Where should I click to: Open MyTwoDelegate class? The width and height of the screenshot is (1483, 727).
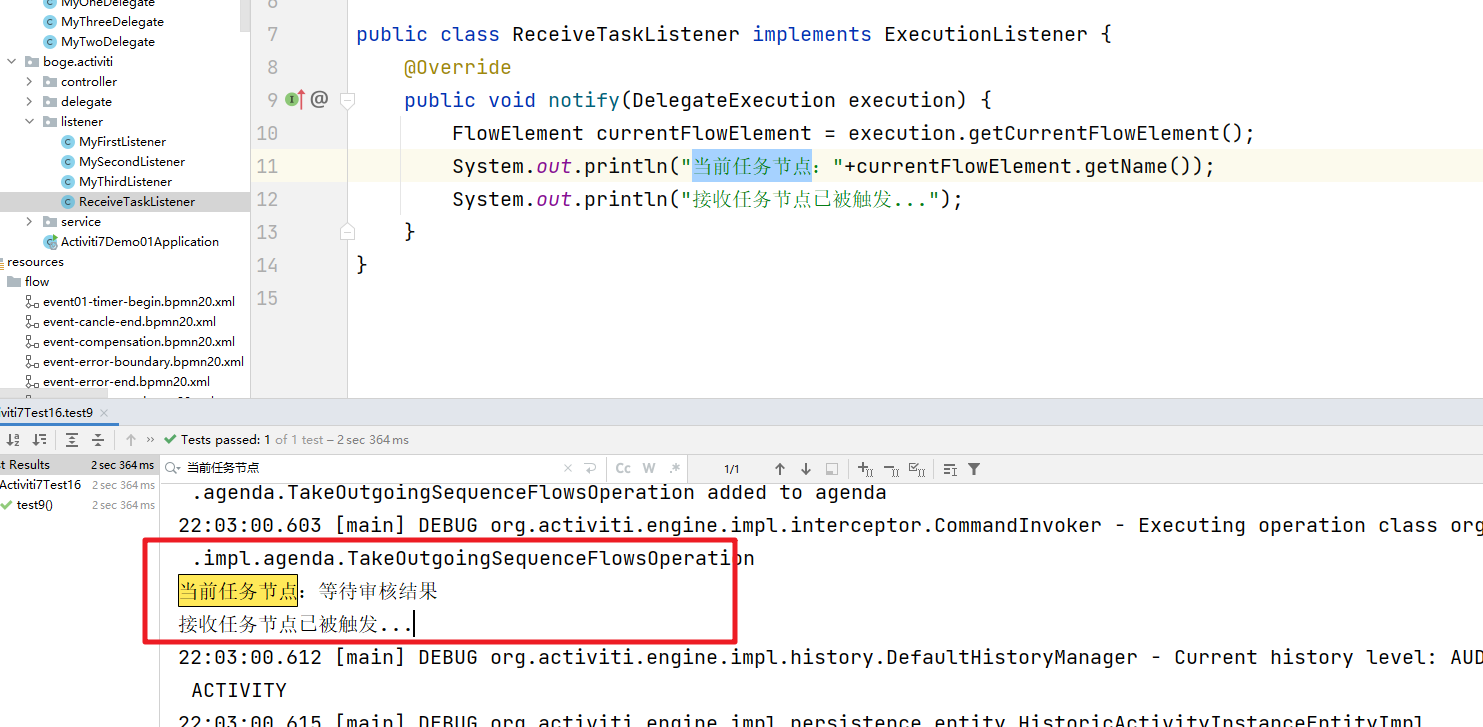click(x=108, y=42)
